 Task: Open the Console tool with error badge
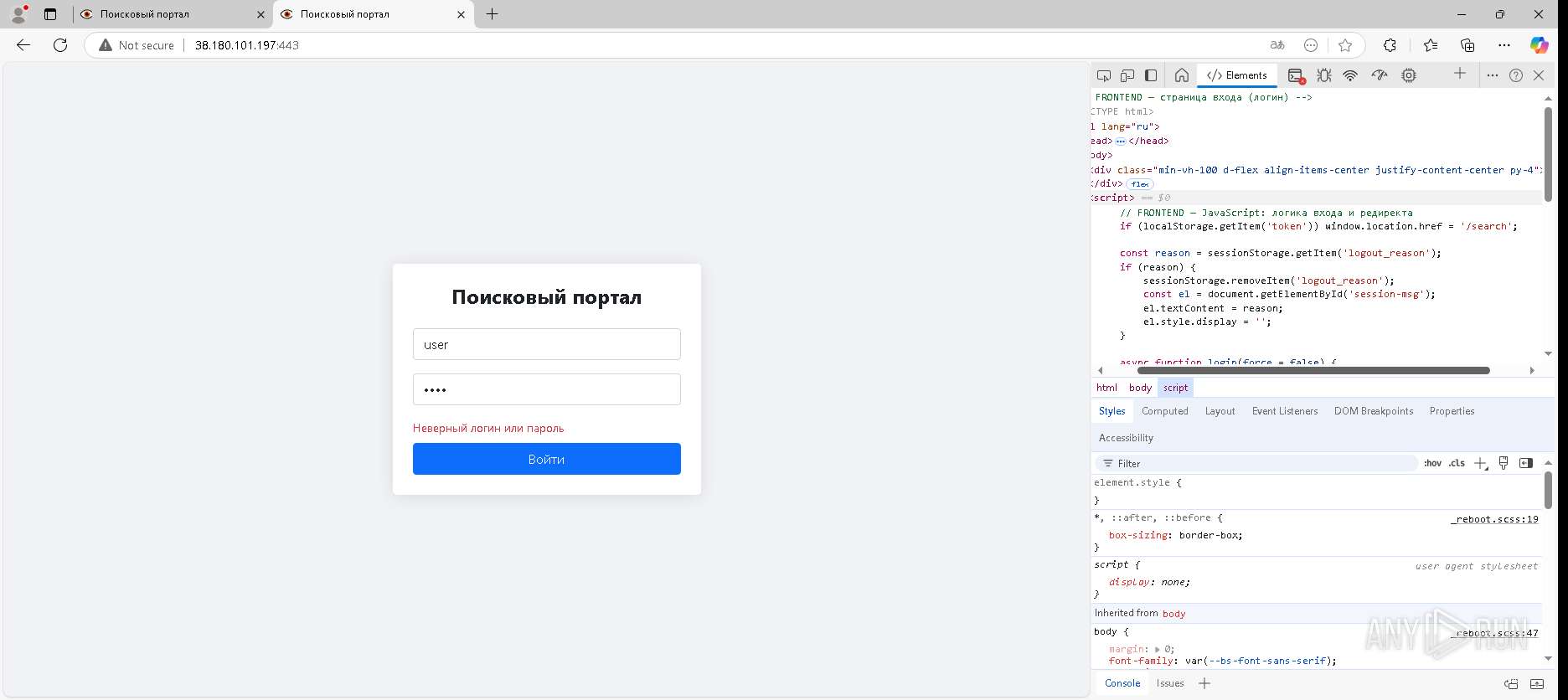click(x=1297, y=75)
